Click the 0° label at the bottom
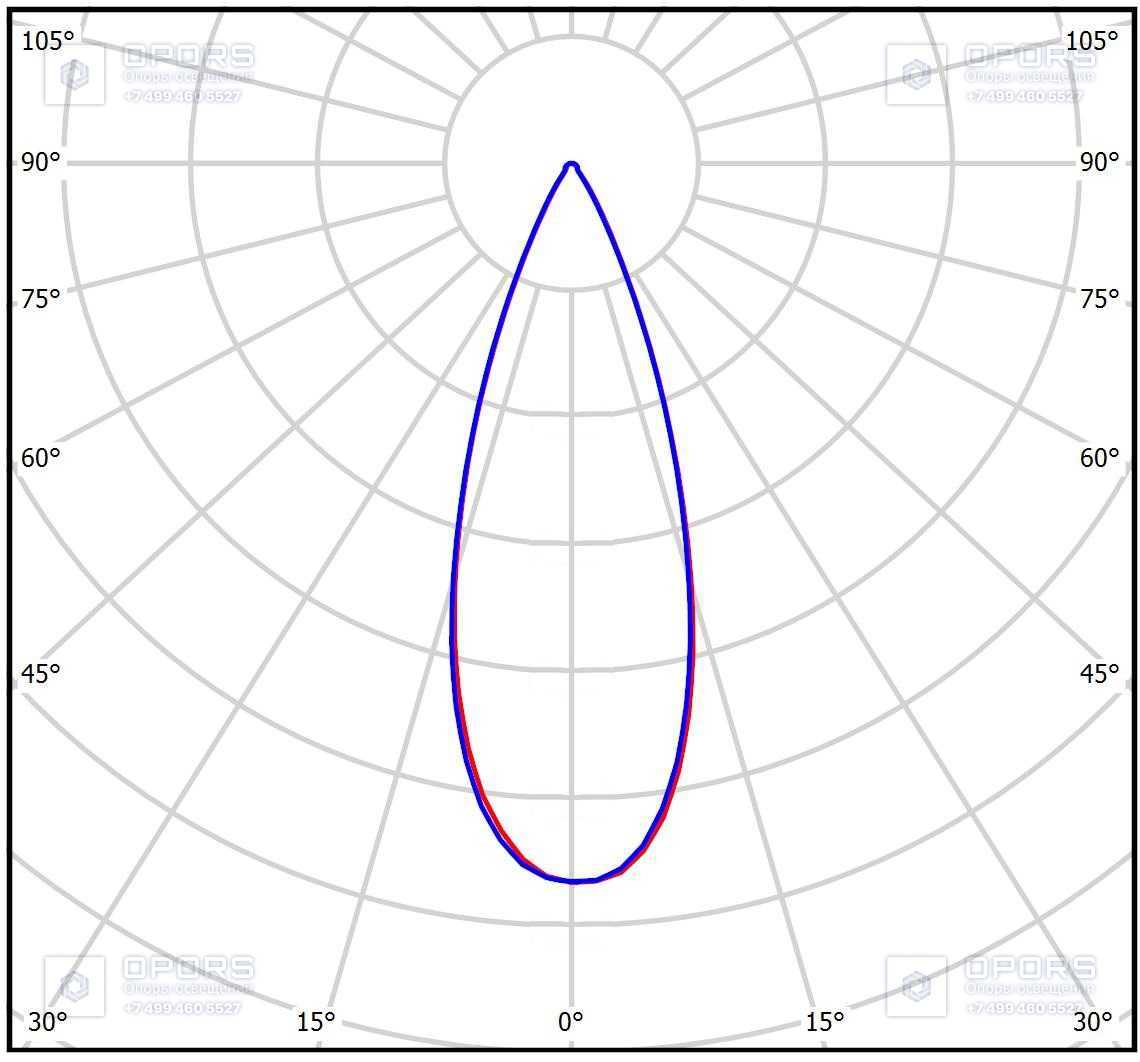The height and width of the screenshot is (1062, 1140). click(571, 1022)
